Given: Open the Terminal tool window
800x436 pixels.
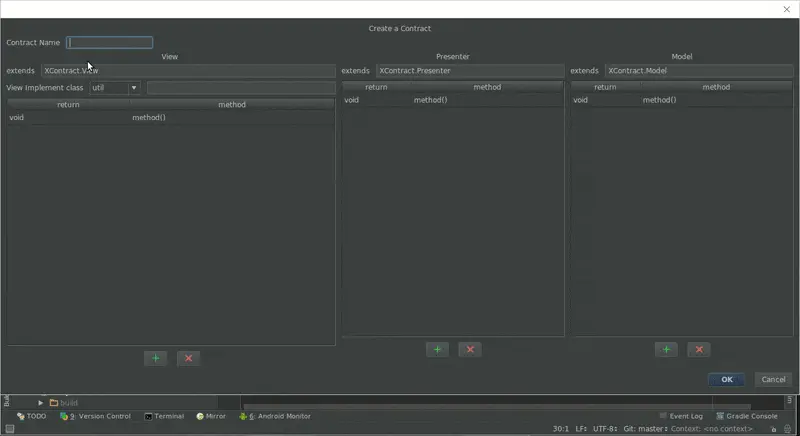Looking at the screenshot, I should coord(164,416).
